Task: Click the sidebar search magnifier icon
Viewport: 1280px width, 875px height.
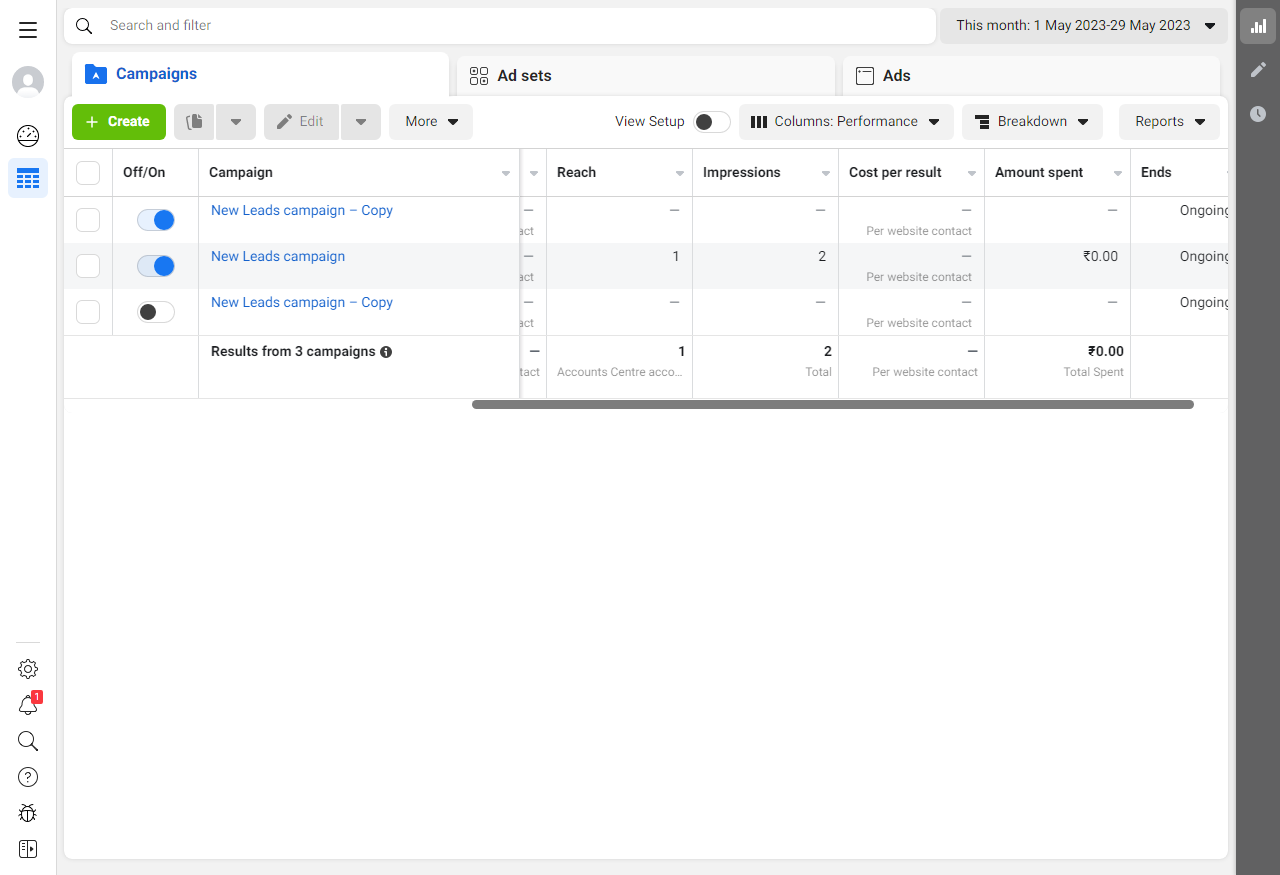Action: pos(28,741)
